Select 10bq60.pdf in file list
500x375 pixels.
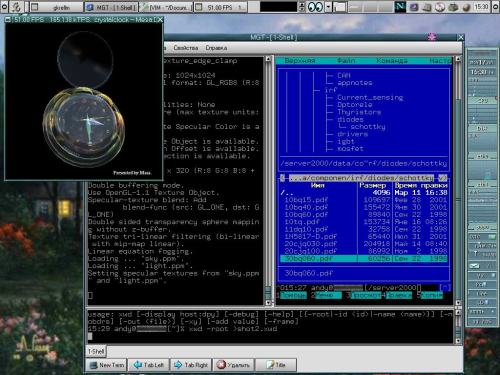click(x=364, y=214)
